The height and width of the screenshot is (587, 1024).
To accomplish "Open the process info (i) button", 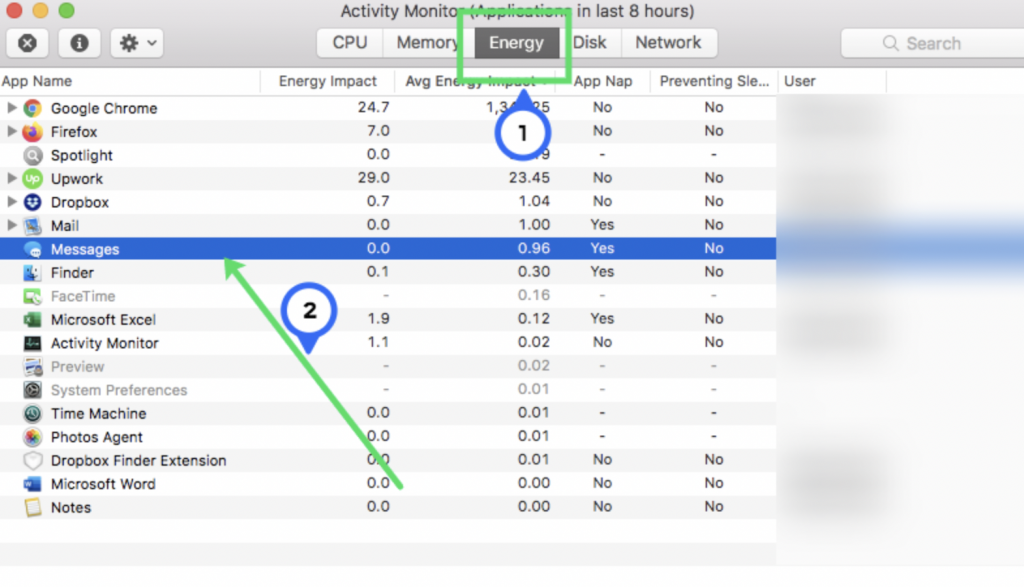I will point(79,43).
